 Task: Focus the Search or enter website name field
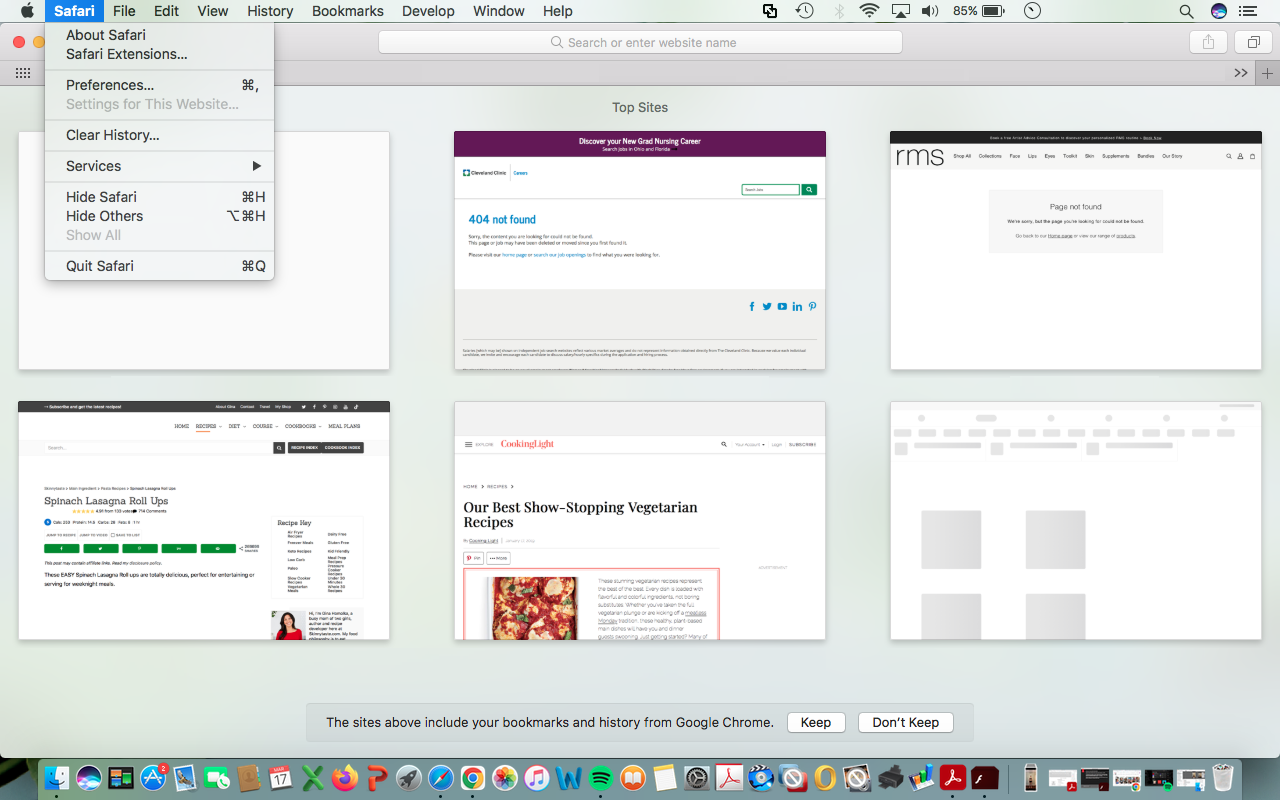coord(640,42)
